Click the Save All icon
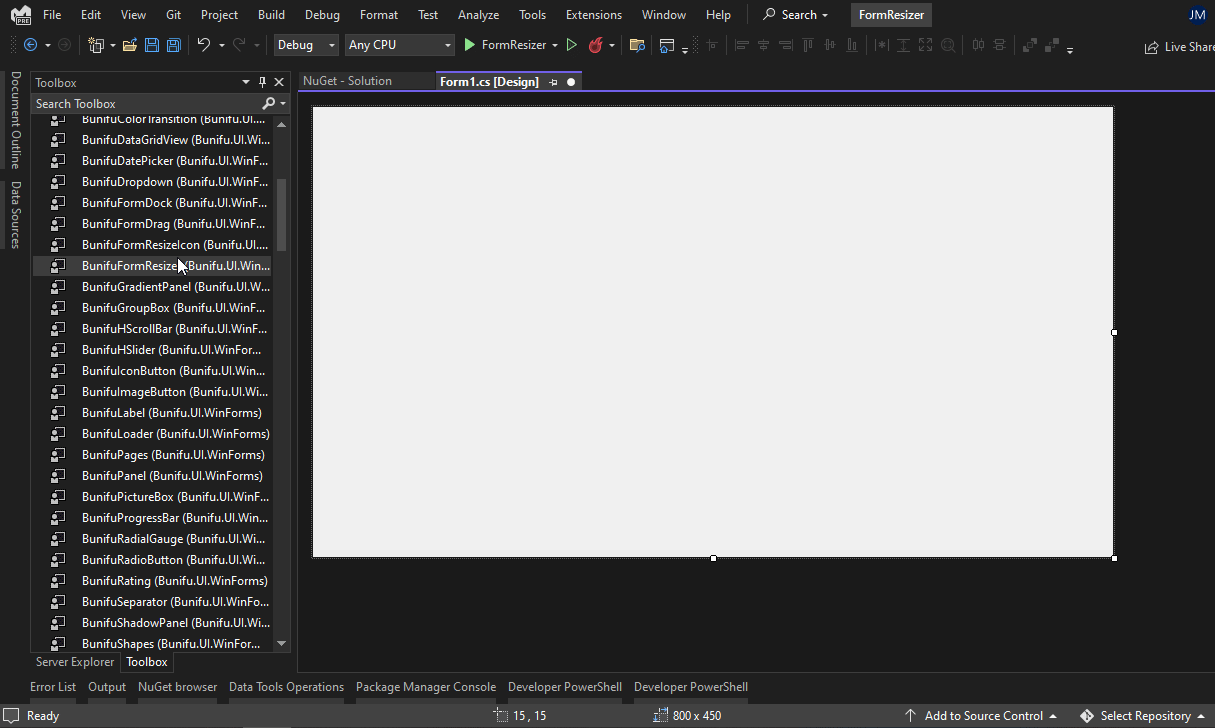This screenshot has height=728, width=1215. 174,45
